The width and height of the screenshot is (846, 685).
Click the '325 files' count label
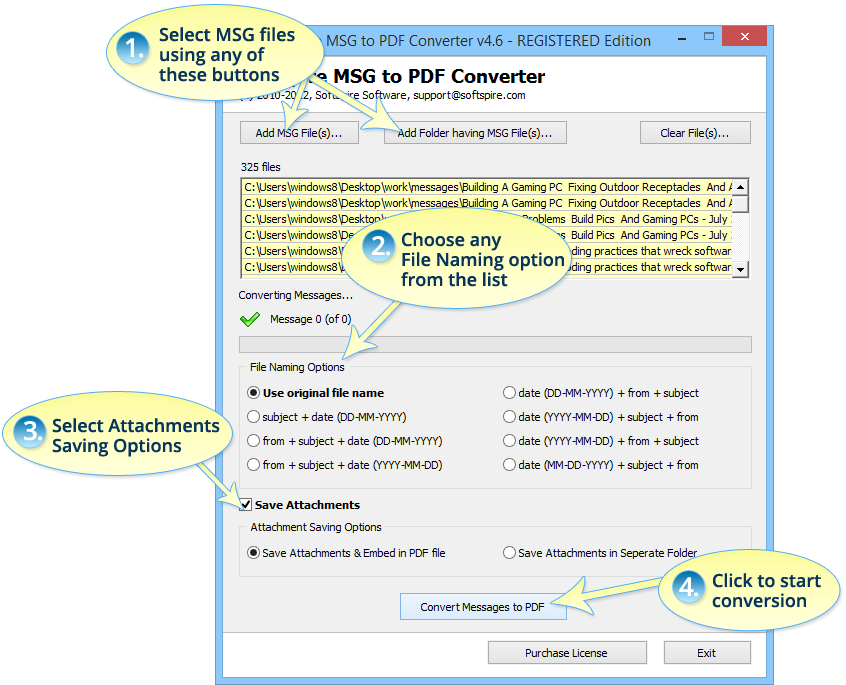click(261, 167)
